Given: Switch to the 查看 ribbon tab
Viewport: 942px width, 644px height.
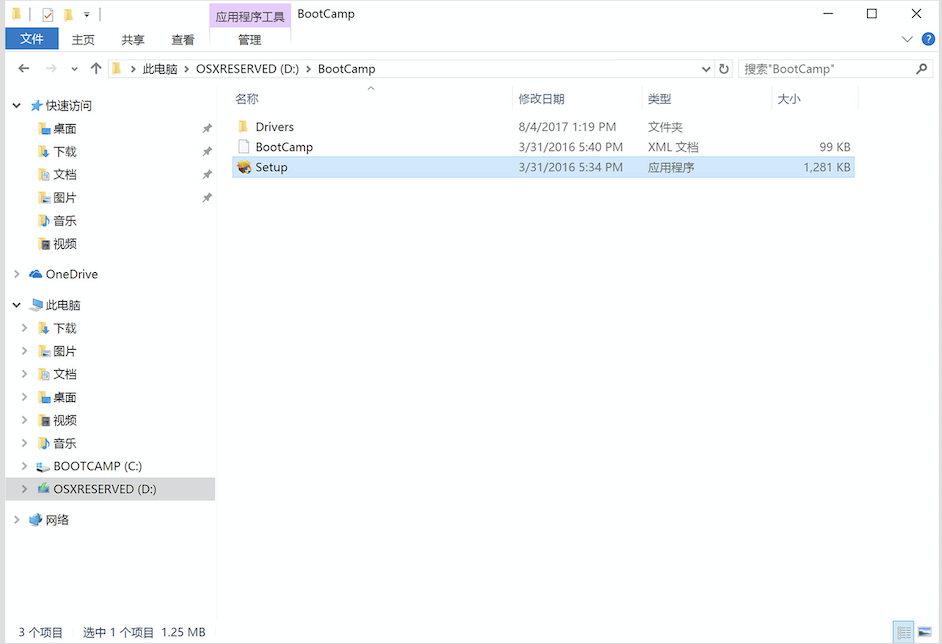Looking at the screenshot, I should click(x=183, y=40).
